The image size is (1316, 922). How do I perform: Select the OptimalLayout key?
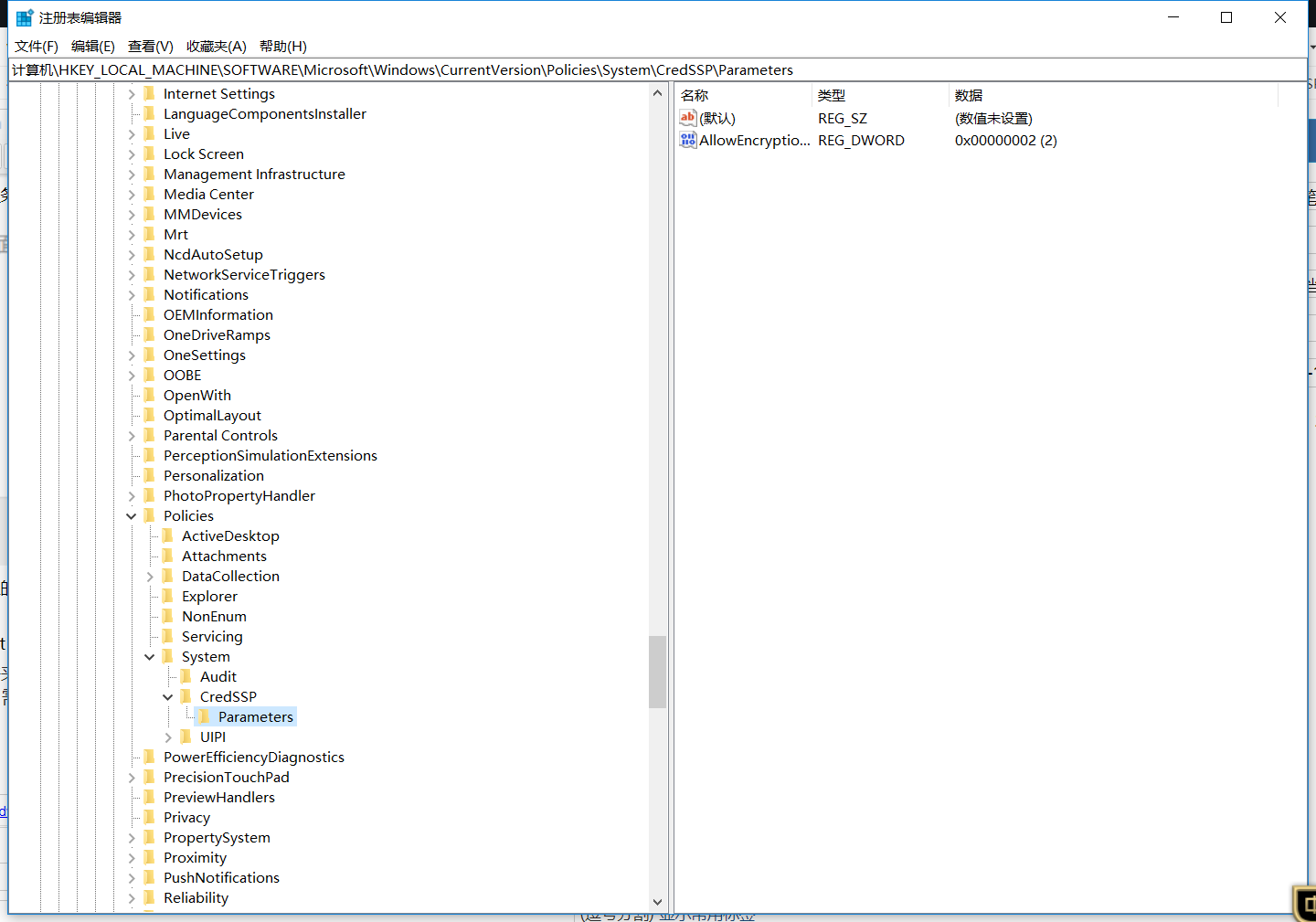[212, 416]
